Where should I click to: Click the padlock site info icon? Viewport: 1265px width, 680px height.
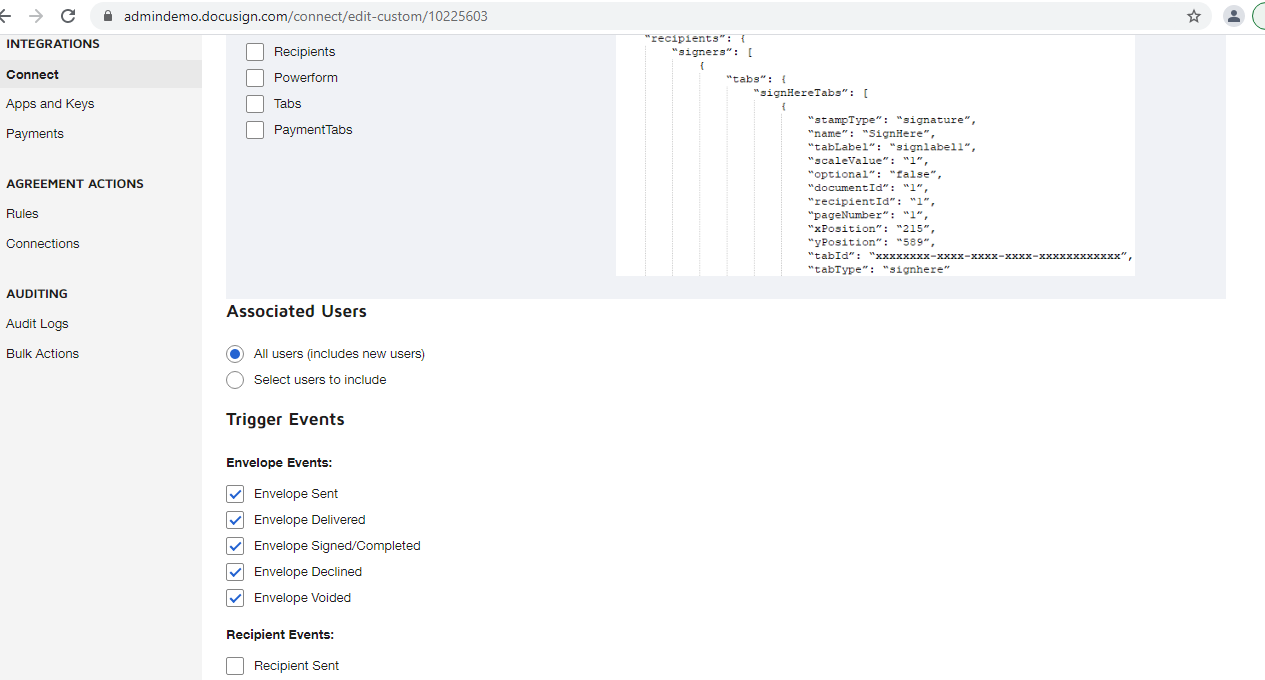click(x=108, y=17)
